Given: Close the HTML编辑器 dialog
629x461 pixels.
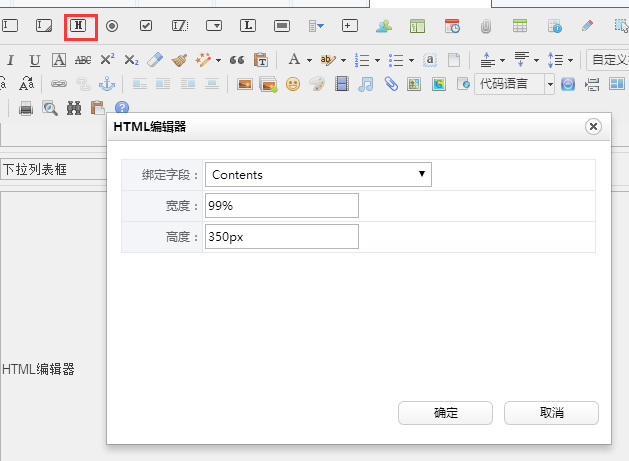Looking at the screenshot, I should tap(593, 126).
